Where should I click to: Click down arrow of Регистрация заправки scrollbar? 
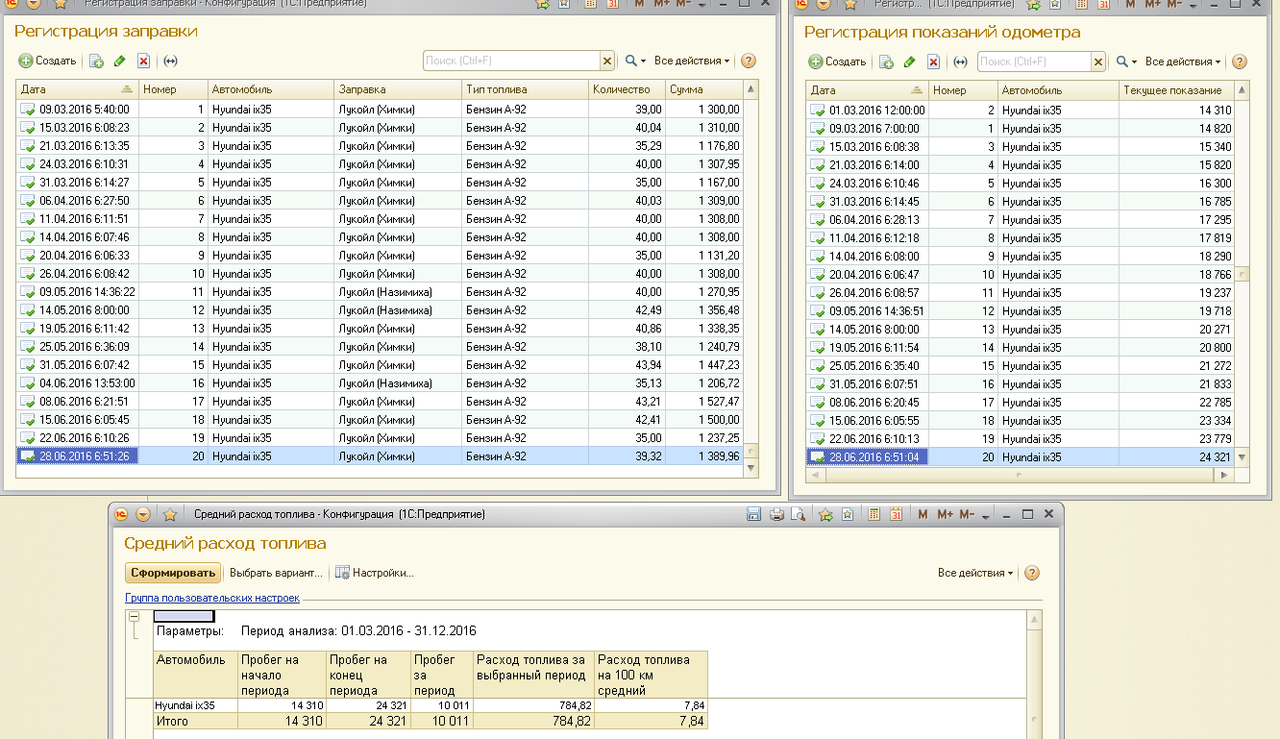(751, 468)
